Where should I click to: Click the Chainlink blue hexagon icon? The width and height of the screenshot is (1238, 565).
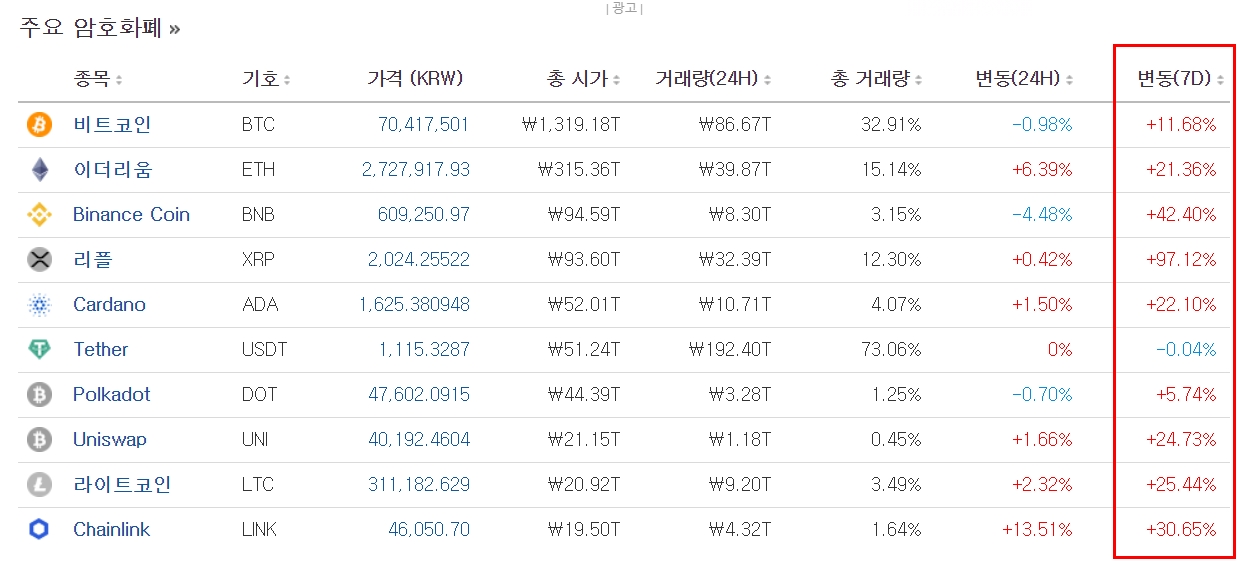pos(39,530)
